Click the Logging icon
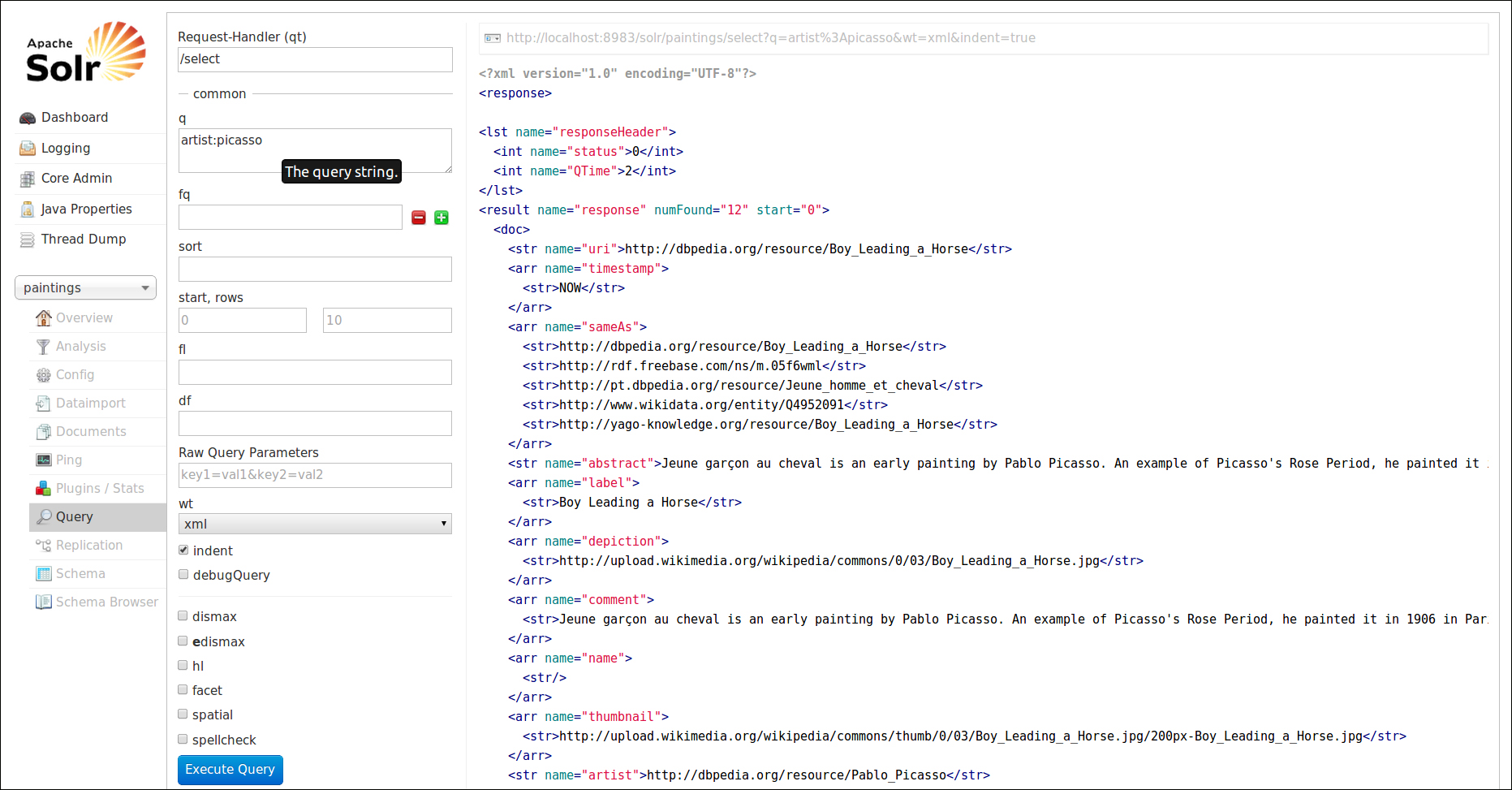This screenshot has width=1512, height=790. (28, 149)
